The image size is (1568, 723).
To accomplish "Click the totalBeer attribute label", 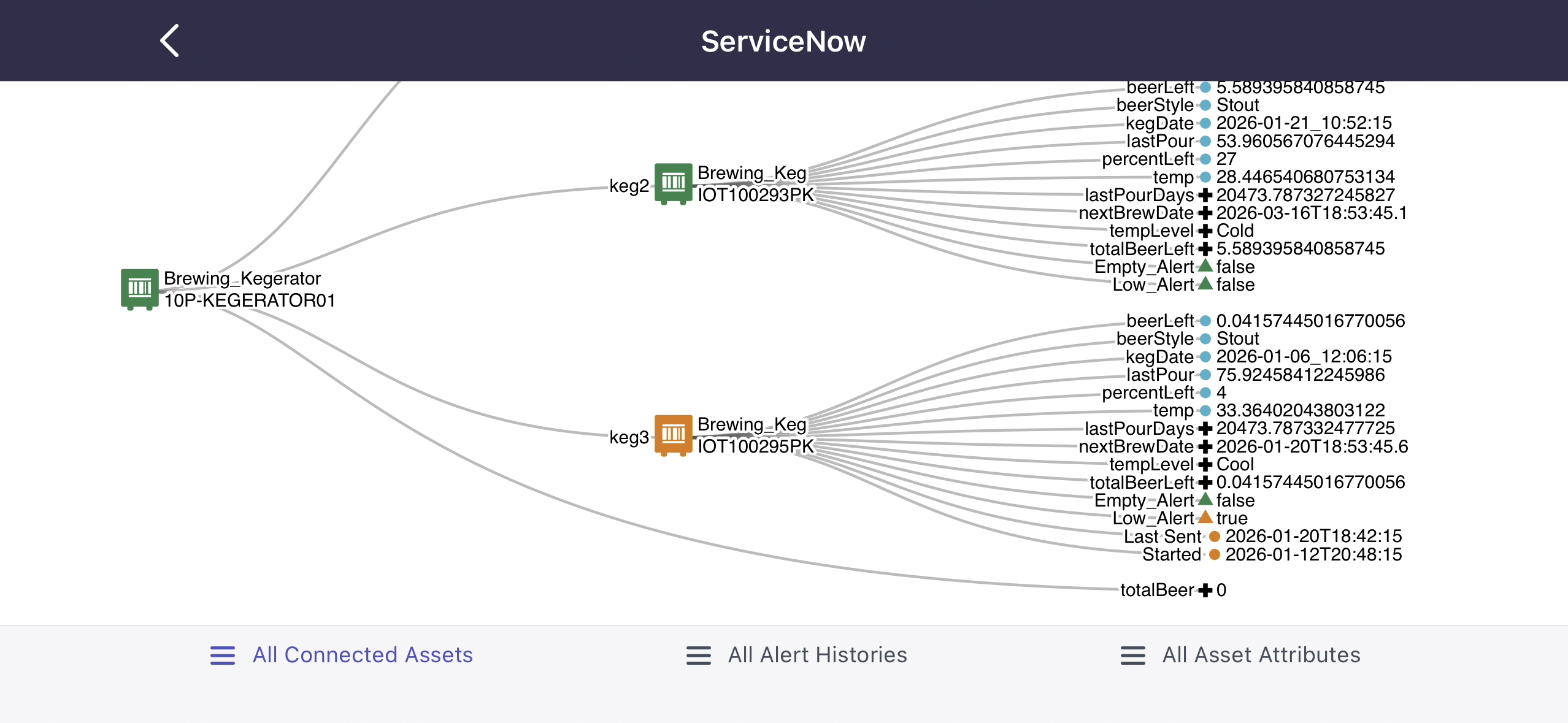I will point(1157,590).
